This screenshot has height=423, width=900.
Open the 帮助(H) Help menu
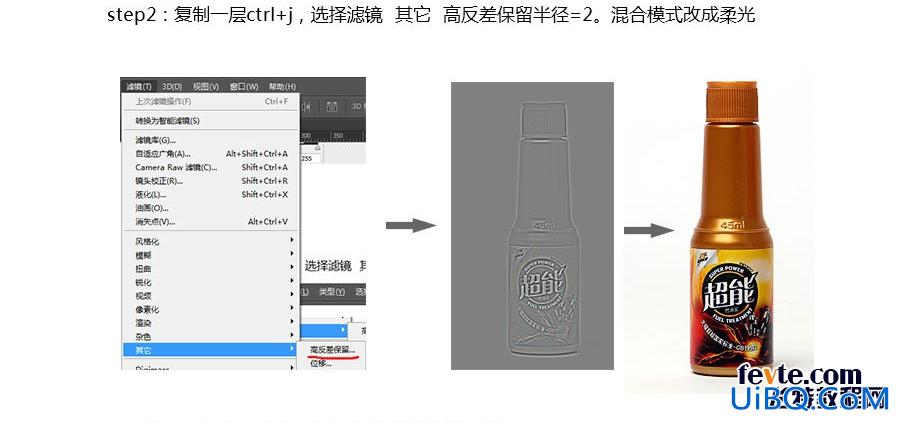pyautogui.click(x=282, y=87)
